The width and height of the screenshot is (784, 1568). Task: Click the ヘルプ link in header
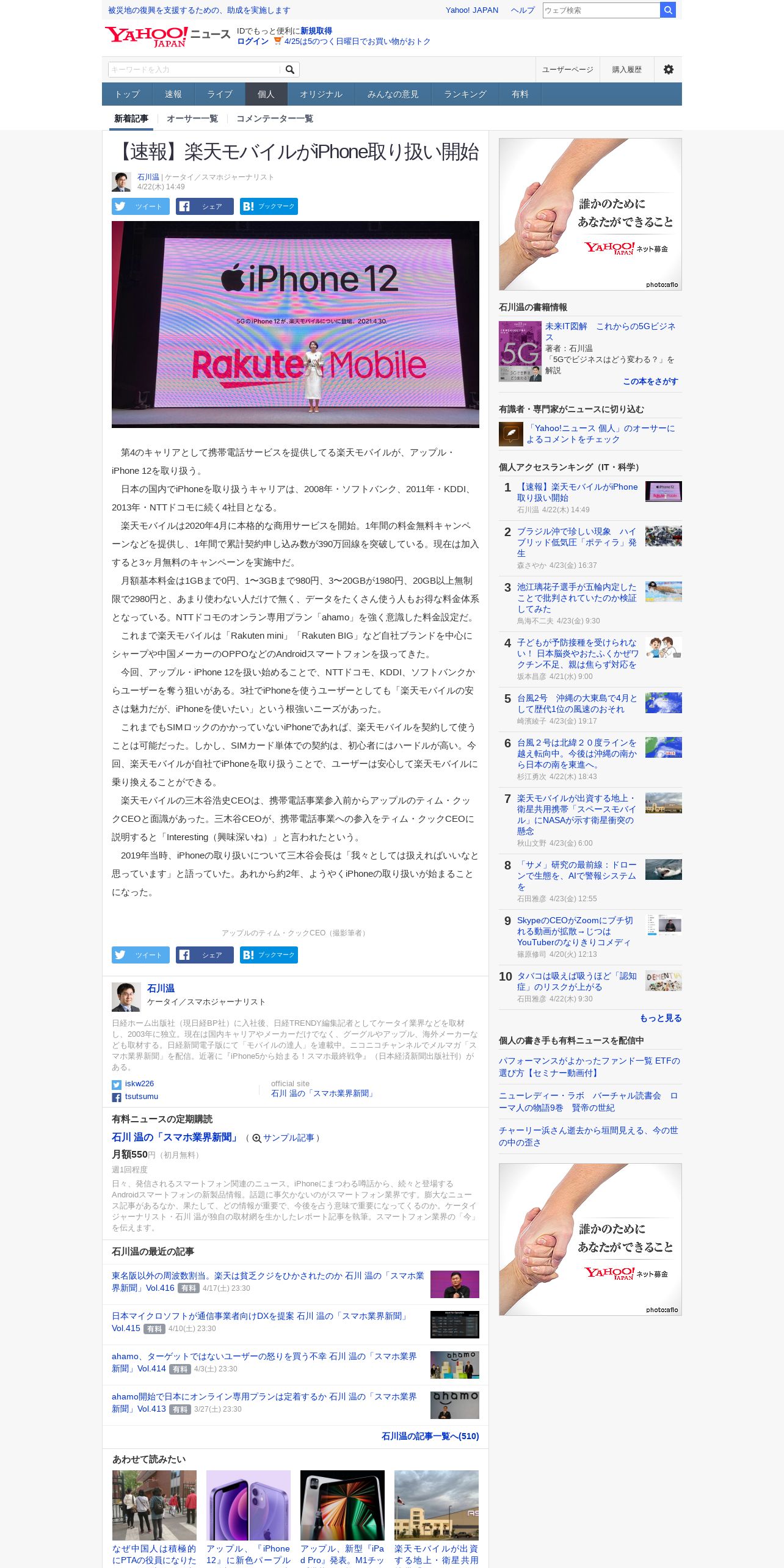tap(523, 10)
